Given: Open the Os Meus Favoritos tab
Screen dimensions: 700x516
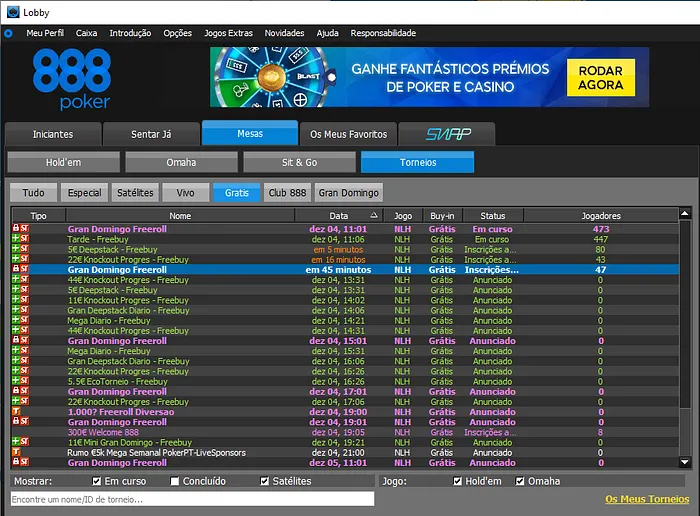Looking at the screenshot, I should [x=349, y=134].
